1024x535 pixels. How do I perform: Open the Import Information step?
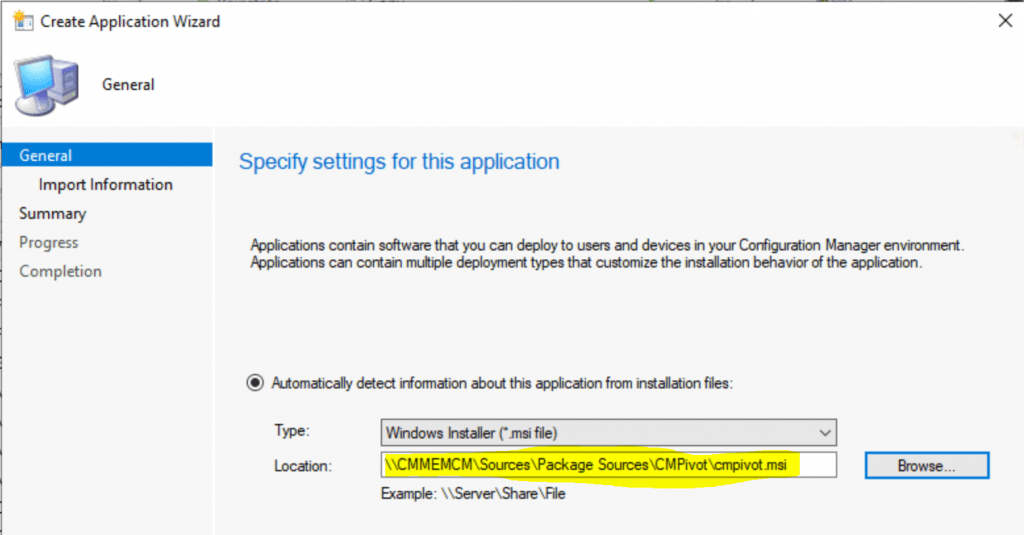tap(106, 185)
